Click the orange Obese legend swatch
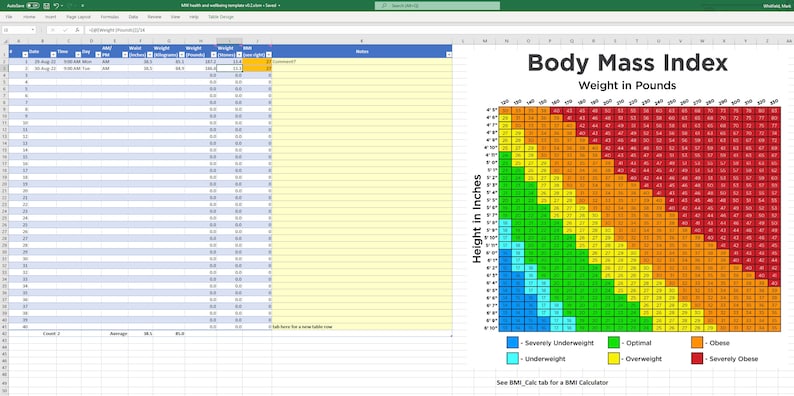Screen dimensions: 794x396 (x=697, y=343)
